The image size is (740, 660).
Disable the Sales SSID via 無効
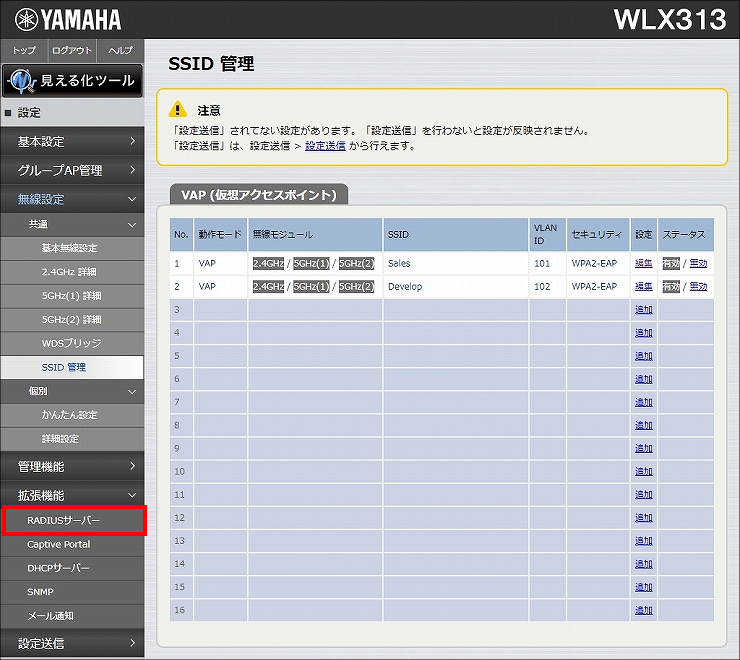(x=698, y=263)
